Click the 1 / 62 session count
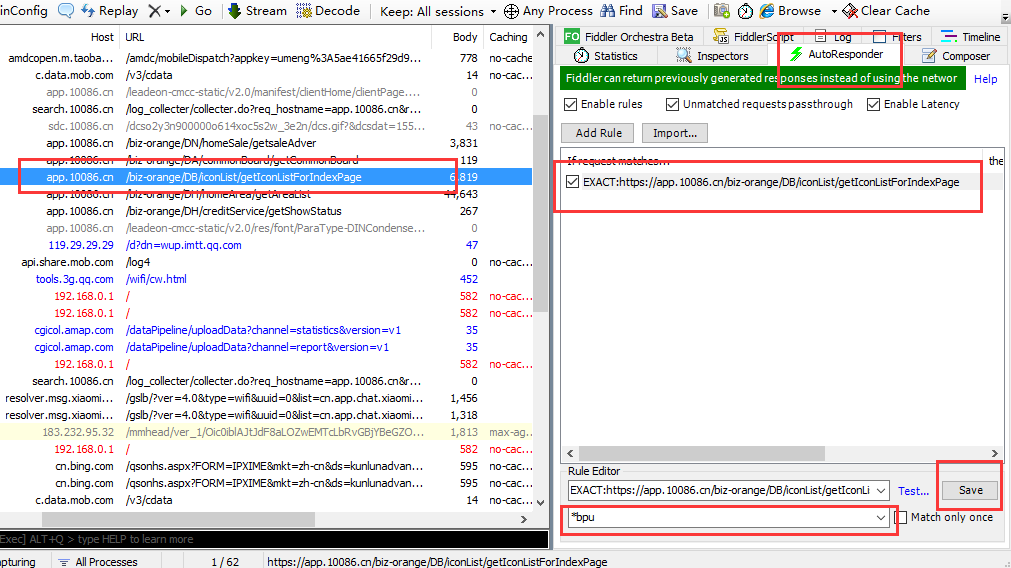The width and height of the screenshot is (1011, 568). [x=225, y=562]
